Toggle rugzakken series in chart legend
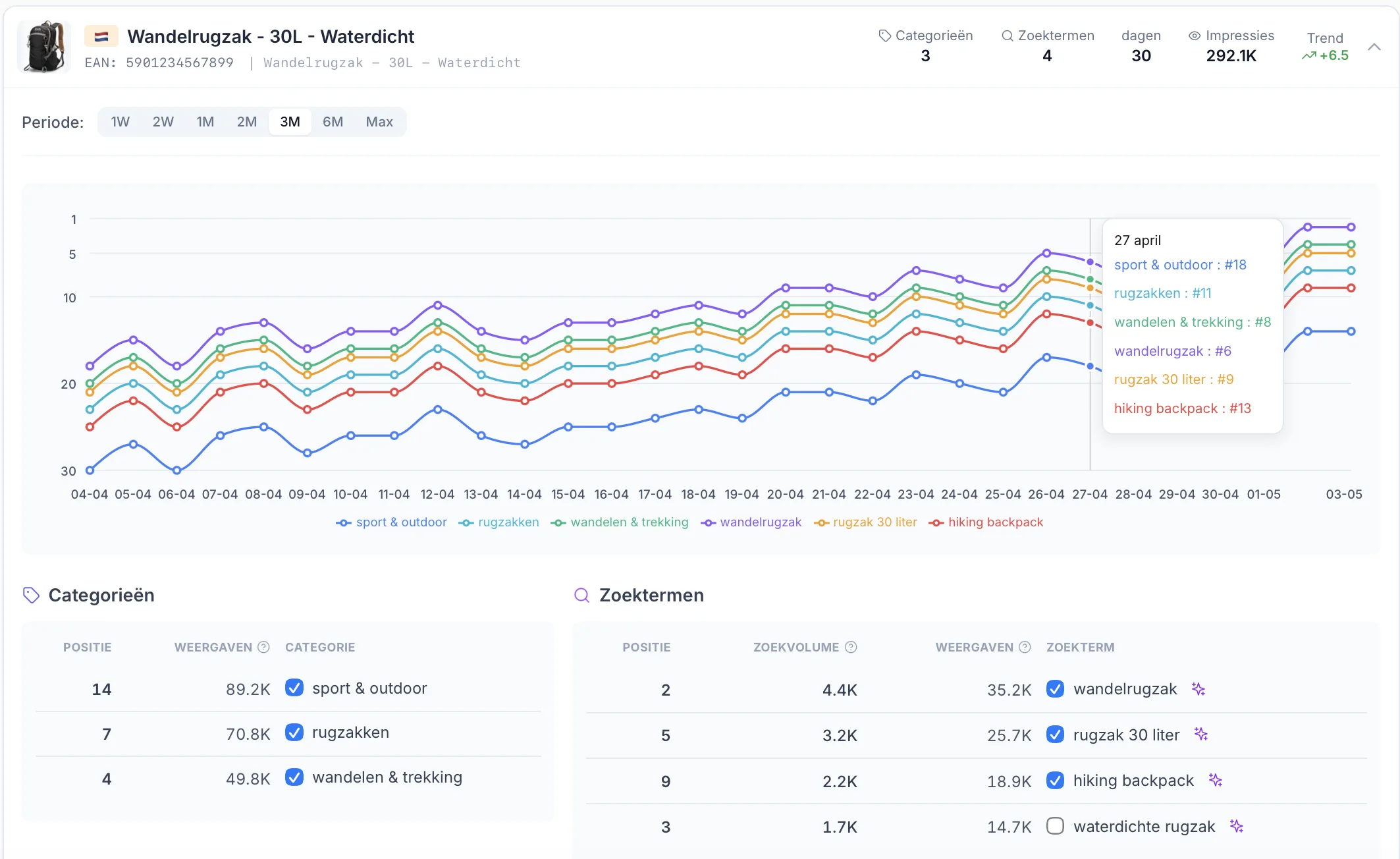 498,522
